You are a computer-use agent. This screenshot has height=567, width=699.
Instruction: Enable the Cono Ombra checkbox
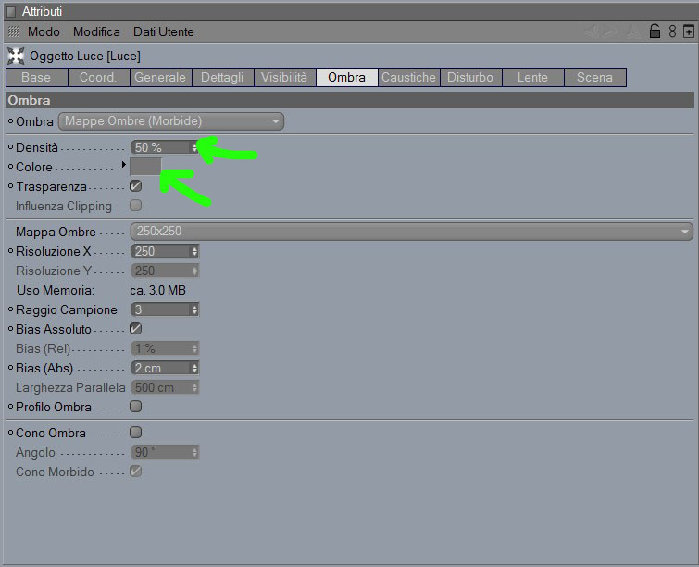coord(136,432)
